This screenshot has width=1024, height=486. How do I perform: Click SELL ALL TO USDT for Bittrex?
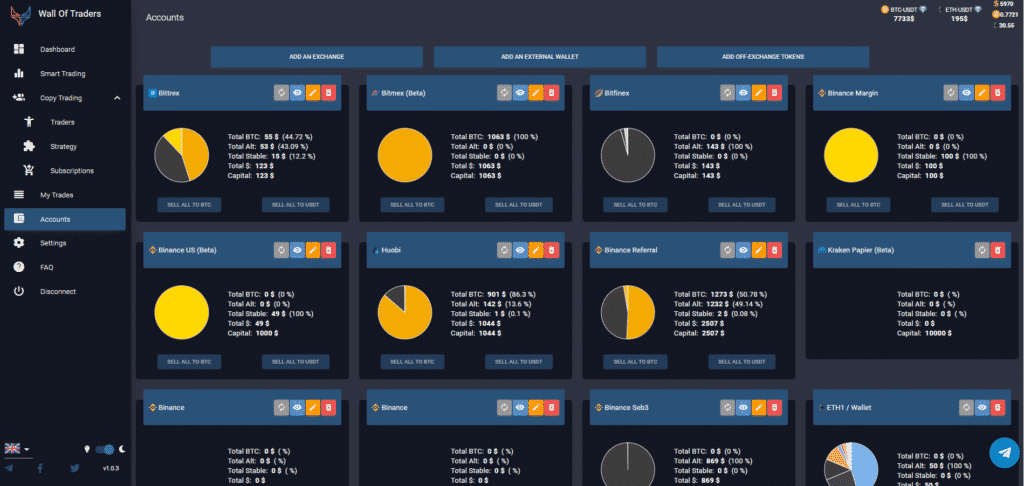pyautogui.click(x=296, y=205)
